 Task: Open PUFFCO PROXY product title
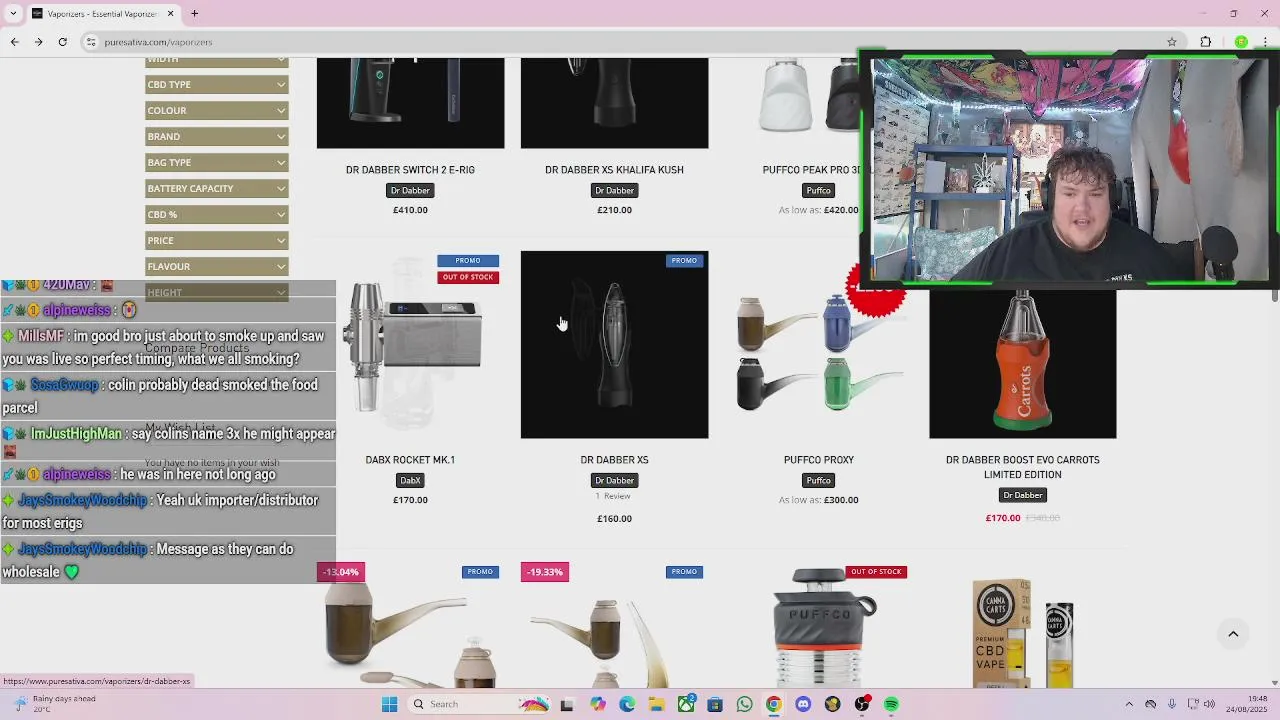point(819,460)
